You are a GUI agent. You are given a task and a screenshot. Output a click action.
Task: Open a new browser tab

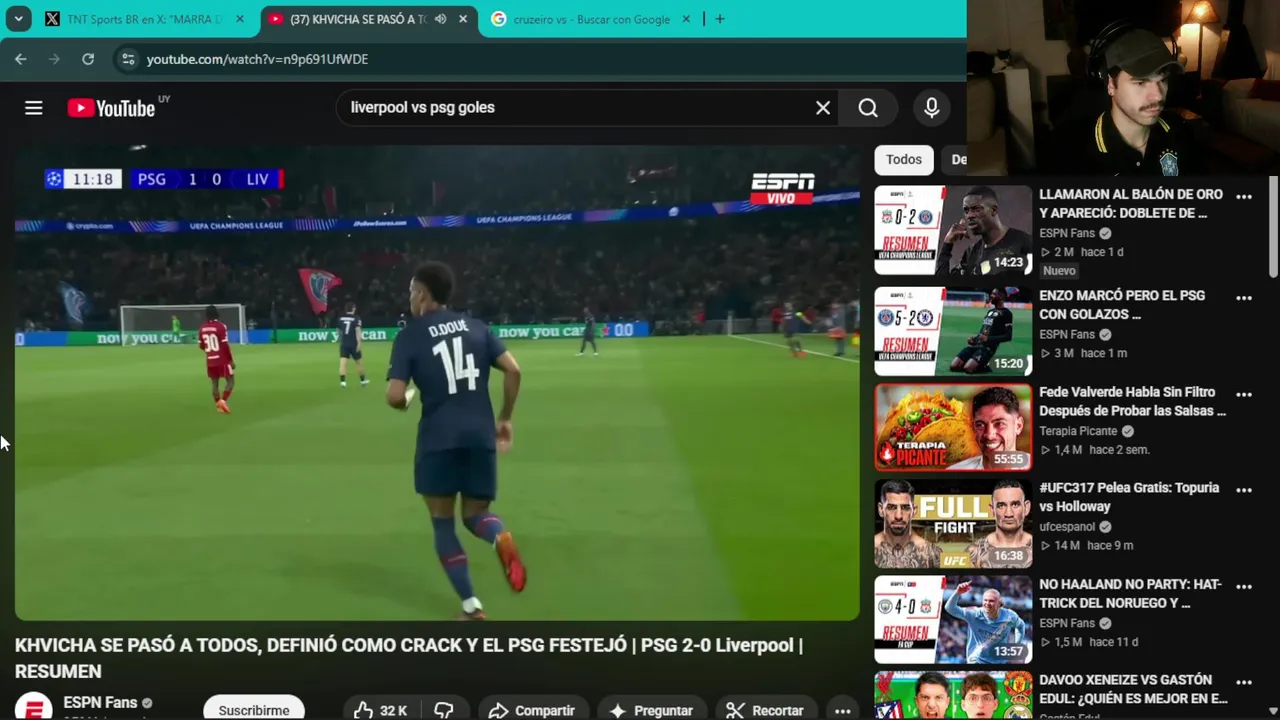(720, 19)
